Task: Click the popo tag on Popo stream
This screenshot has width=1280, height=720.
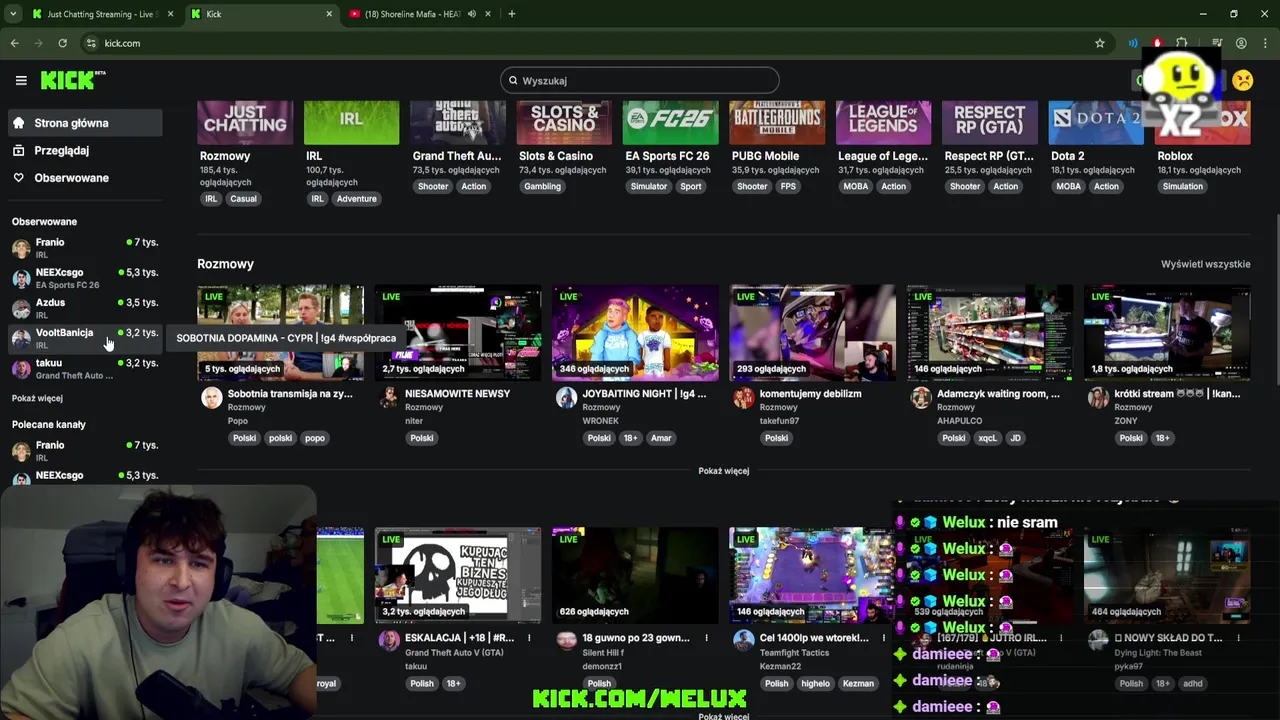Action: tap(314, 438)
